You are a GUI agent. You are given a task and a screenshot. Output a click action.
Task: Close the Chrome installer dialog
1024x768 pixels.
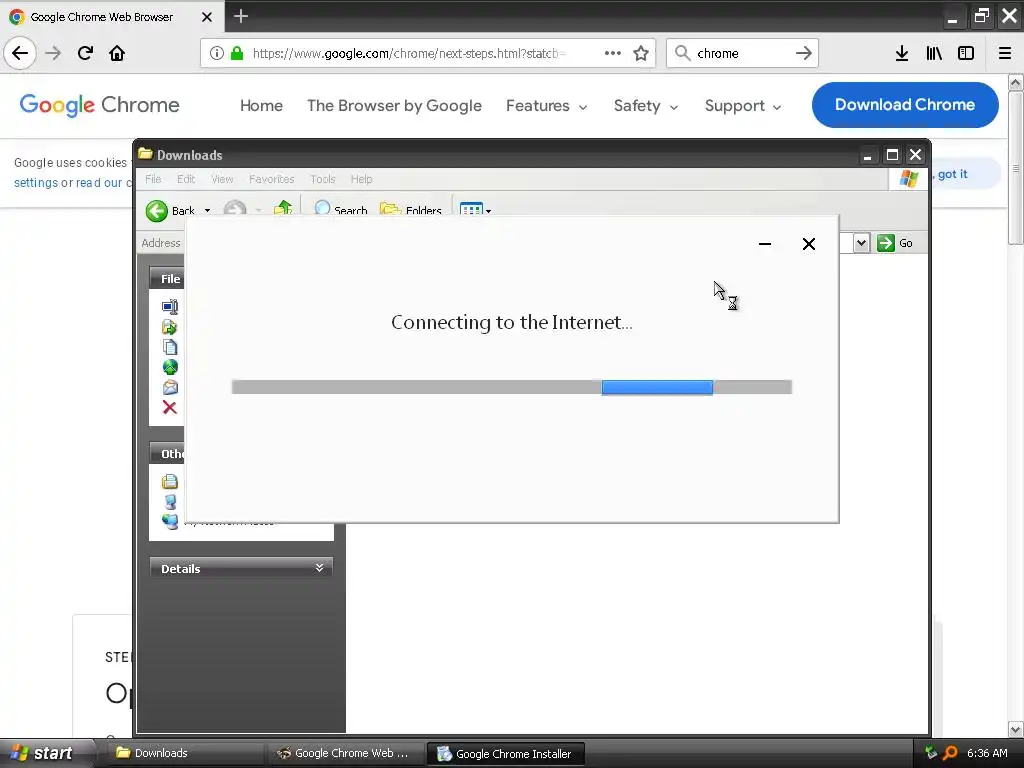tap(808, 244)
